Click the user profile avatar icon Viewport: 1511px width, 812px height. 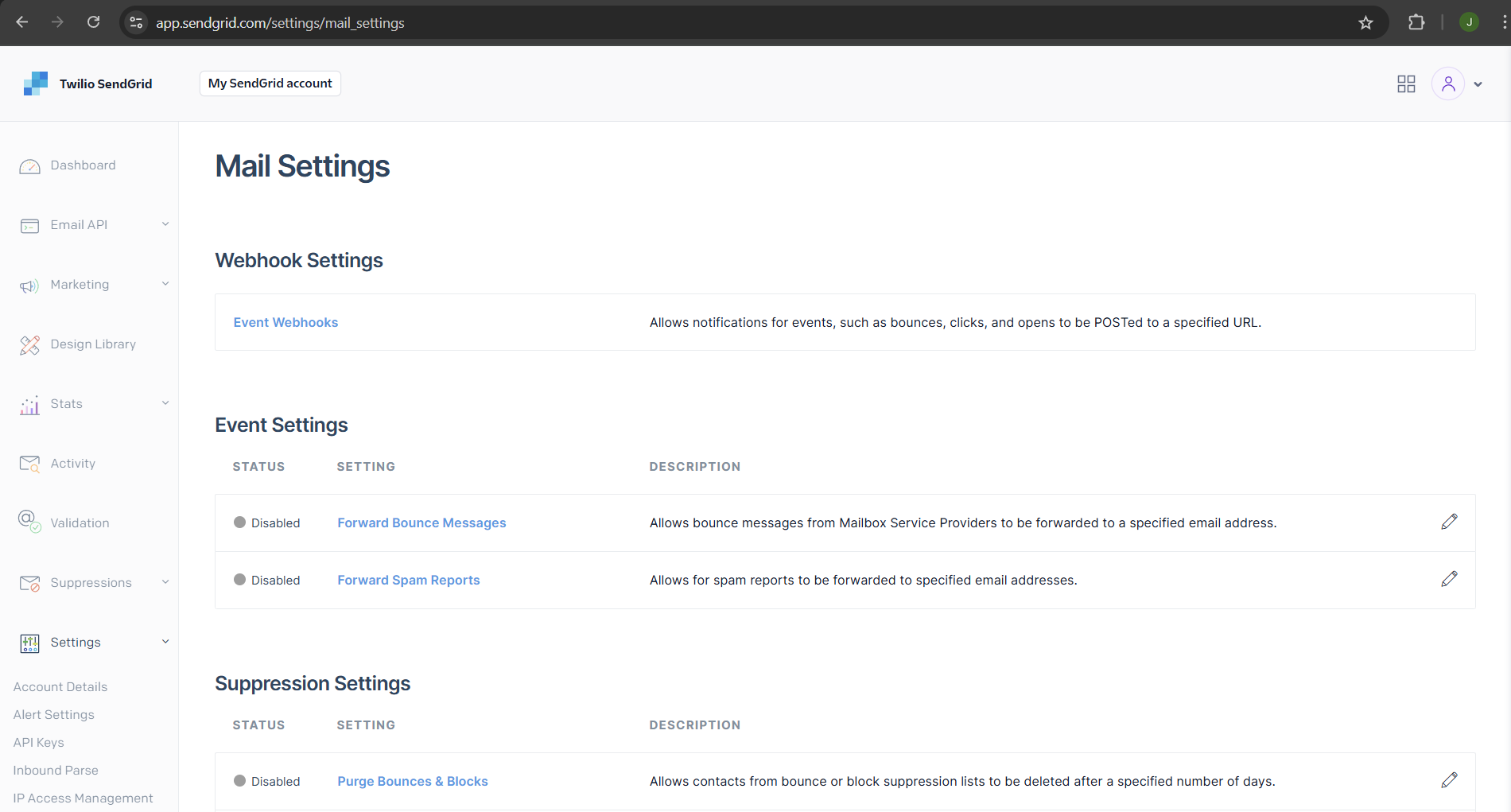(x=1448, y=84)
